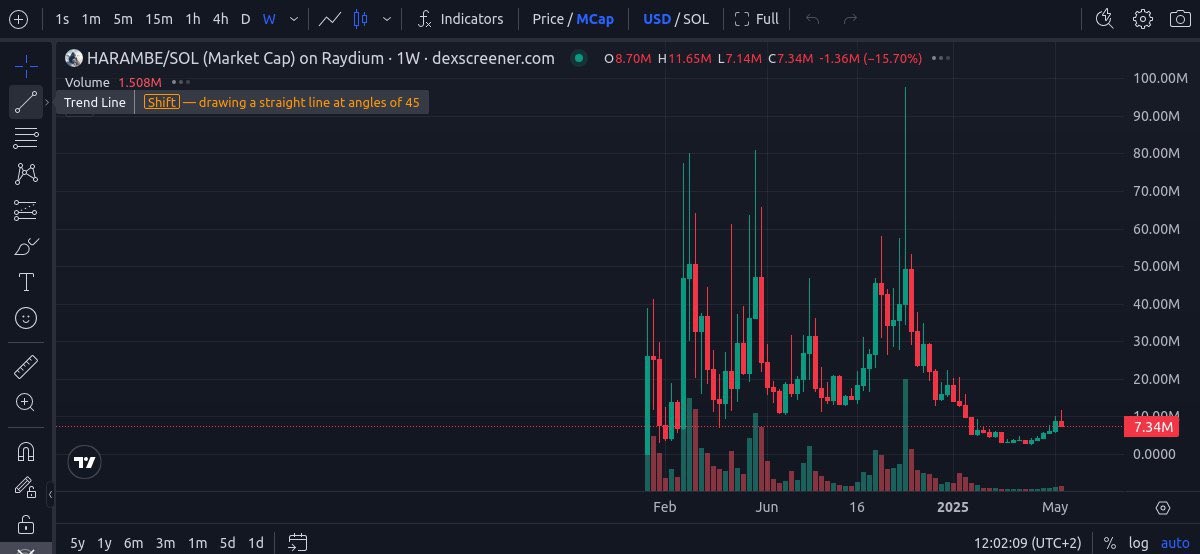Switch currency from USD to SOL
This screenshot has height=554, width=1200.
point(695,19)
